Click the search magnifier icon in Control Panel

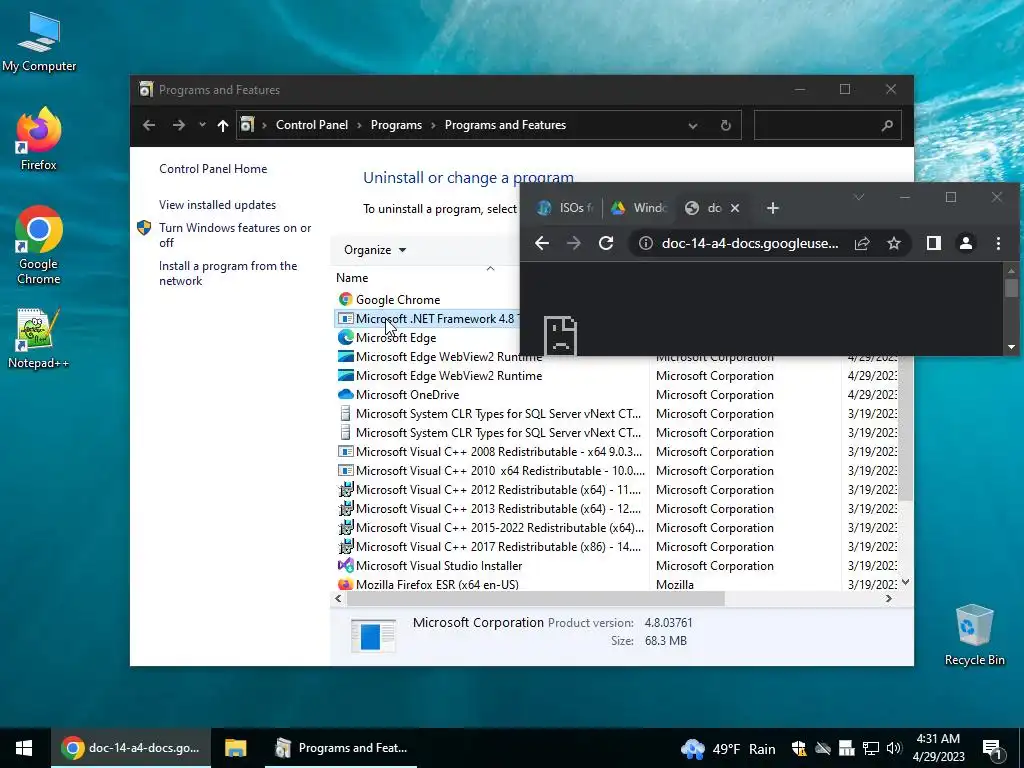click(887, 125)
